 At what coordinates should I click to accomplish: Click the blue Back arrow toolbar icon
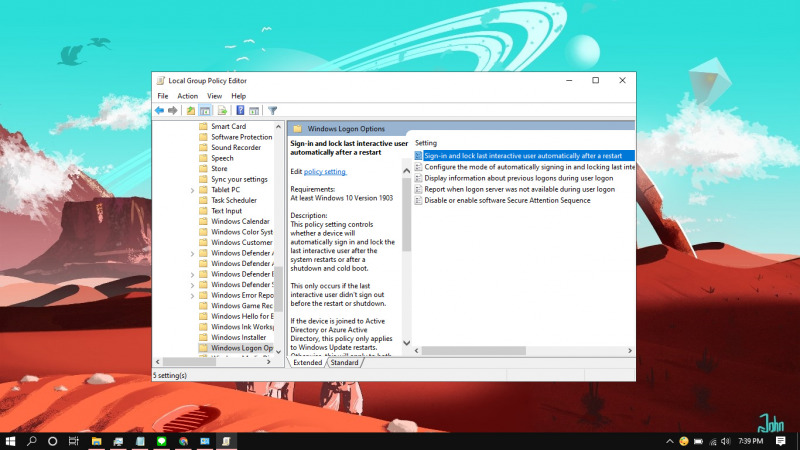point(160,110)
